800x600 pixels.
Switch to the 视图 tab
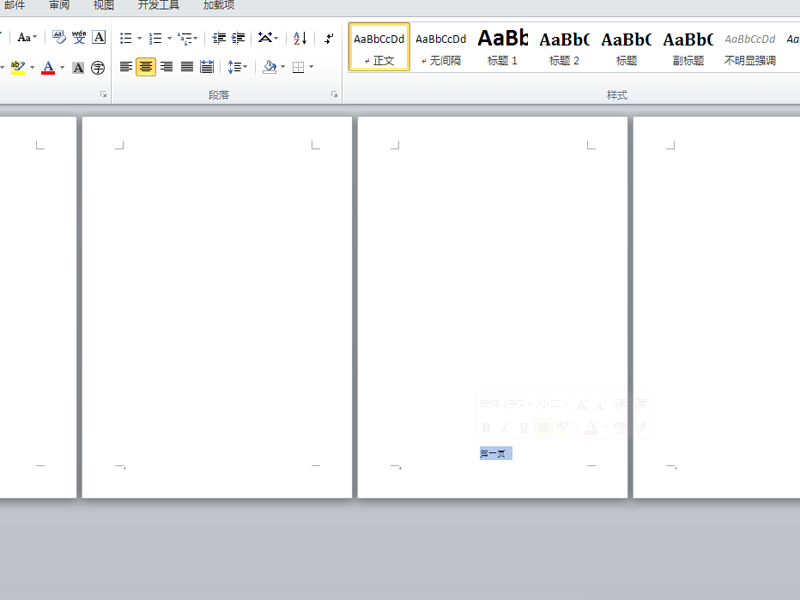tap(104, 5)
